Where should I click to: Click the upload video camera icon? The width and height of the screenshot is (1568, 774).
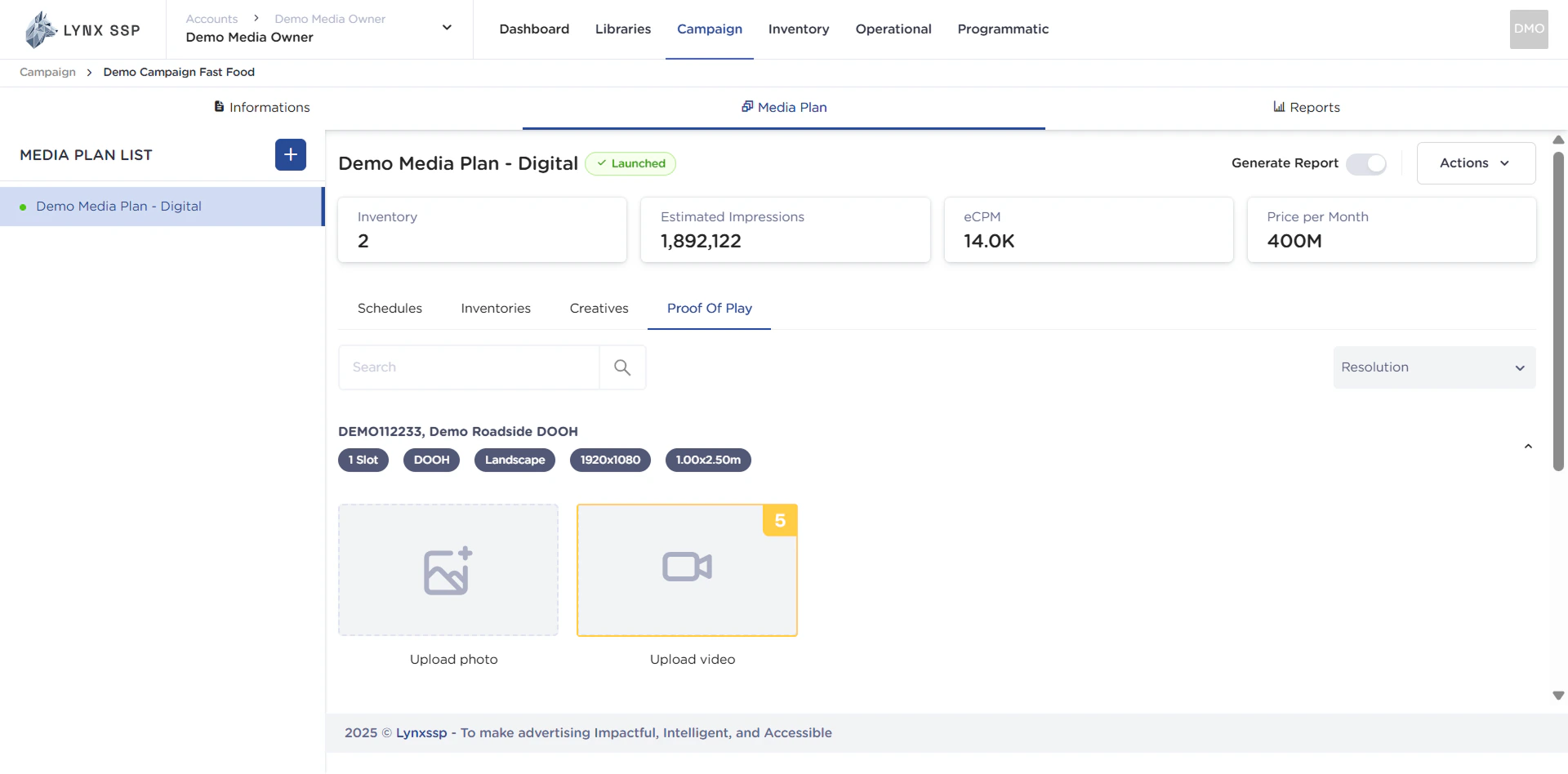pyautogui.click(x=687, y=567)
